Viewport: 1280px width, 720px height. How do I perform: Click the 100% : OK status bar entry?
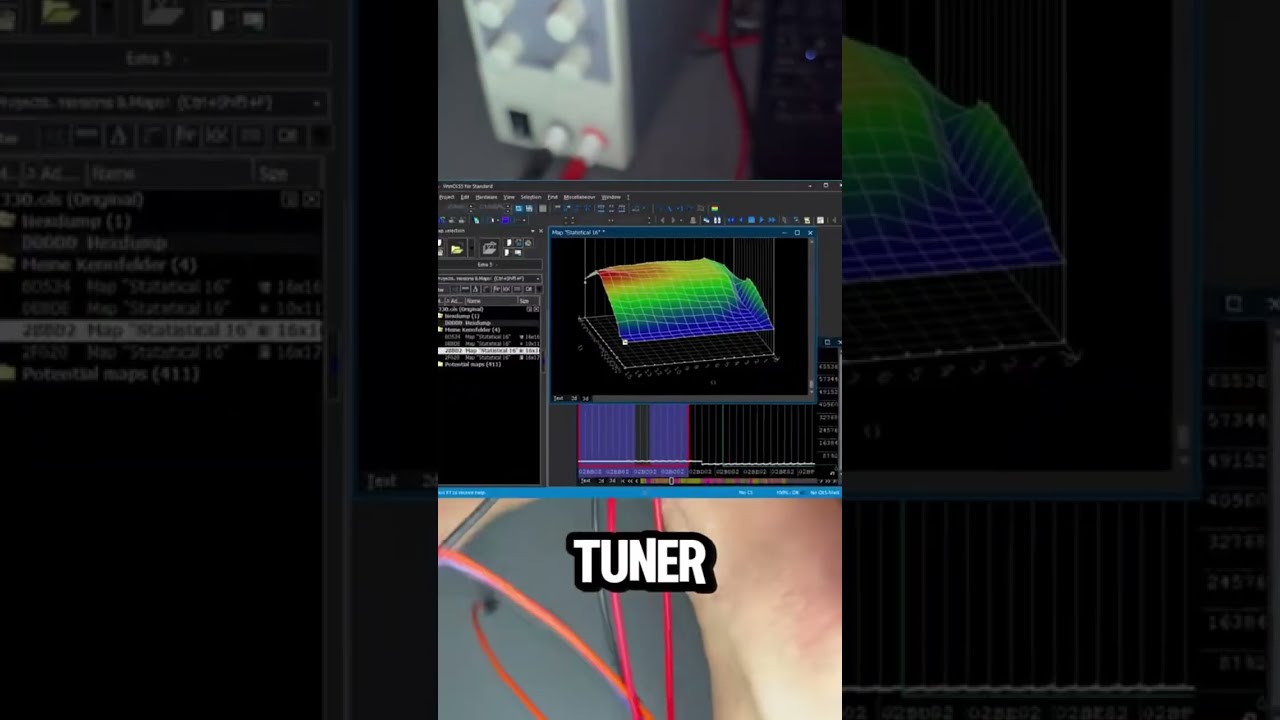click(788, 492)
